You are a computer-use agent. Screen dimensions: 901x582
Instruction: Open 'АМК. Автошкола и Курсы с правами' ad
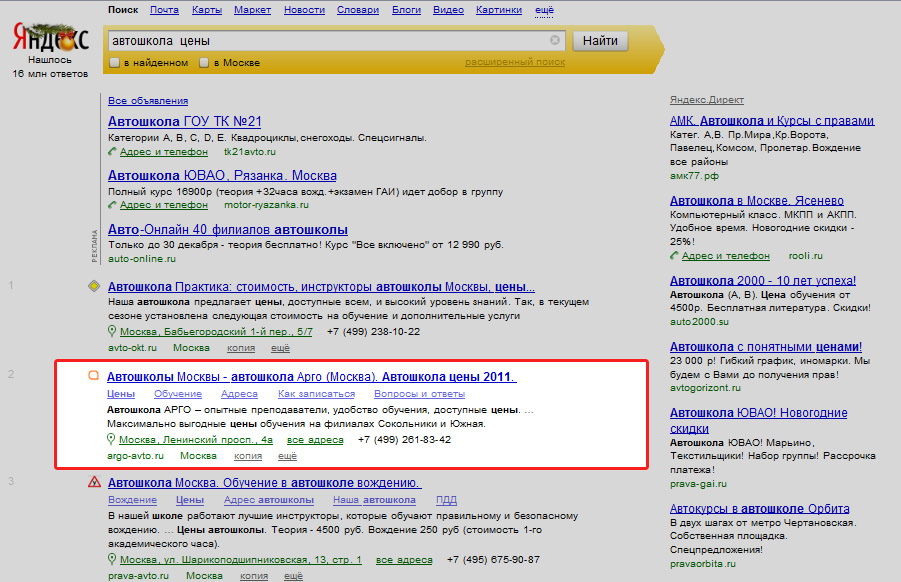772,121
